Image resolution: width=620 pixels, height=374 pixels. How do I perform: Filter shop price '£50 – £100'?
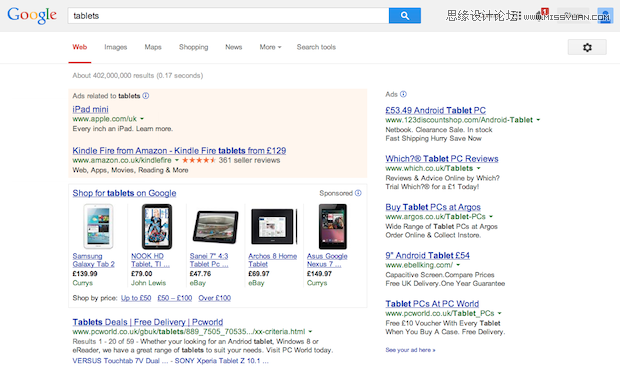click(175, 298)
